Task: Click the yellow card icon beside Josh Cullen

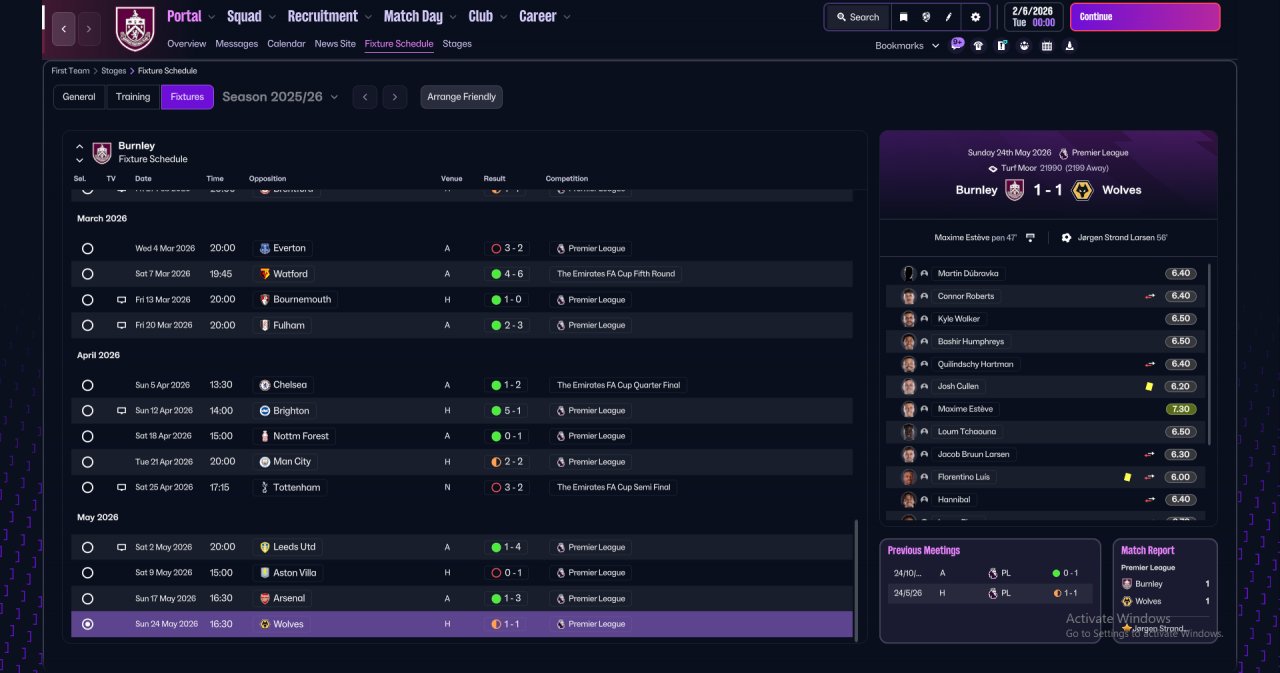Action: point(1150,386)
